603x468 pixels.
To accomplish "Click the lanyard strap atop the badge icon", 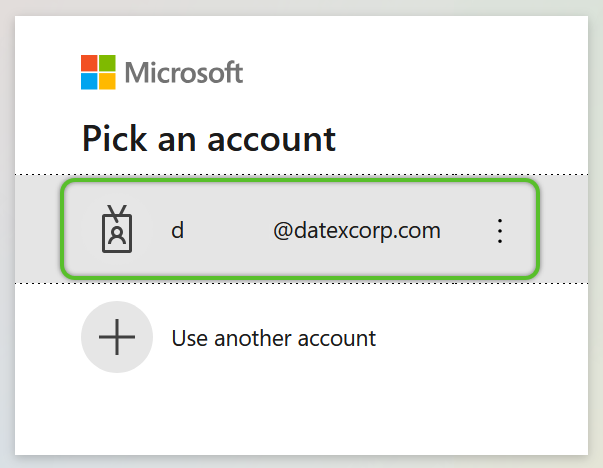I will [x=117, y=213].
